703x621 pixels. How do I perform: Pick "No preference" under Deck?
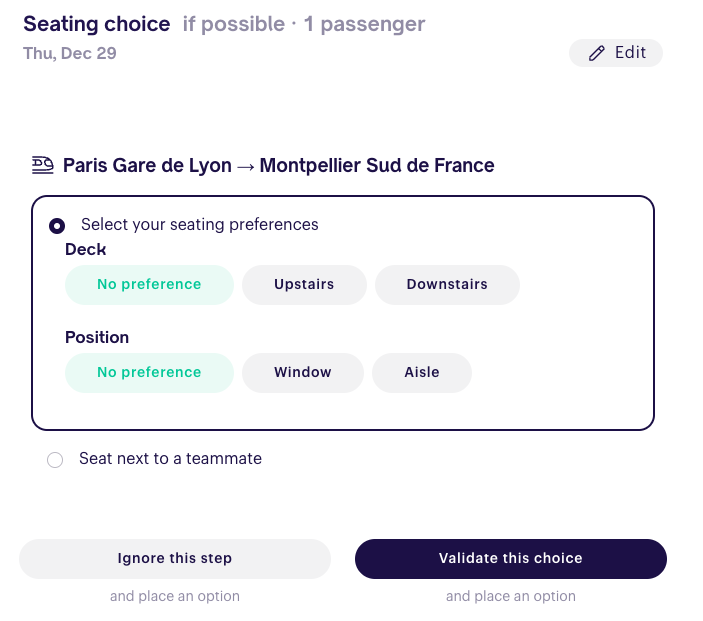tap(149, 285)
